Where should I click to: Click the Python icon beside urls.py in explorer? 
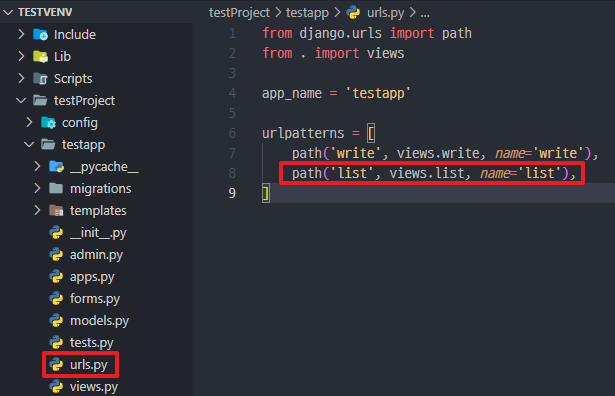point(56,364)
